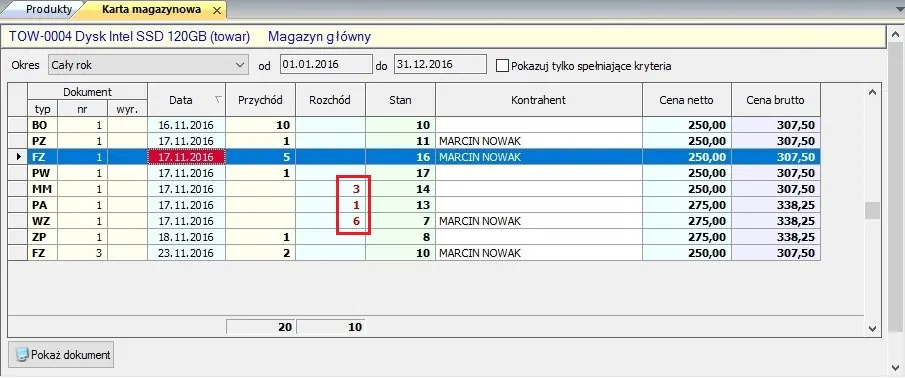Open the Okres period dropdown
The height and width of the screenshot is (378, 905).
click(148, 65)
